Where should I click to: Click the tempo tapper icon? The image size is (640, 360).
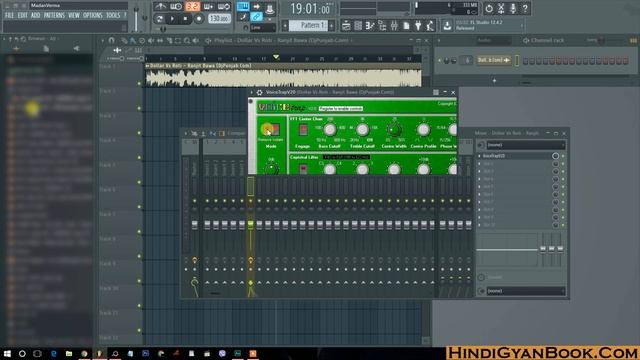click(x=430, y=26)
